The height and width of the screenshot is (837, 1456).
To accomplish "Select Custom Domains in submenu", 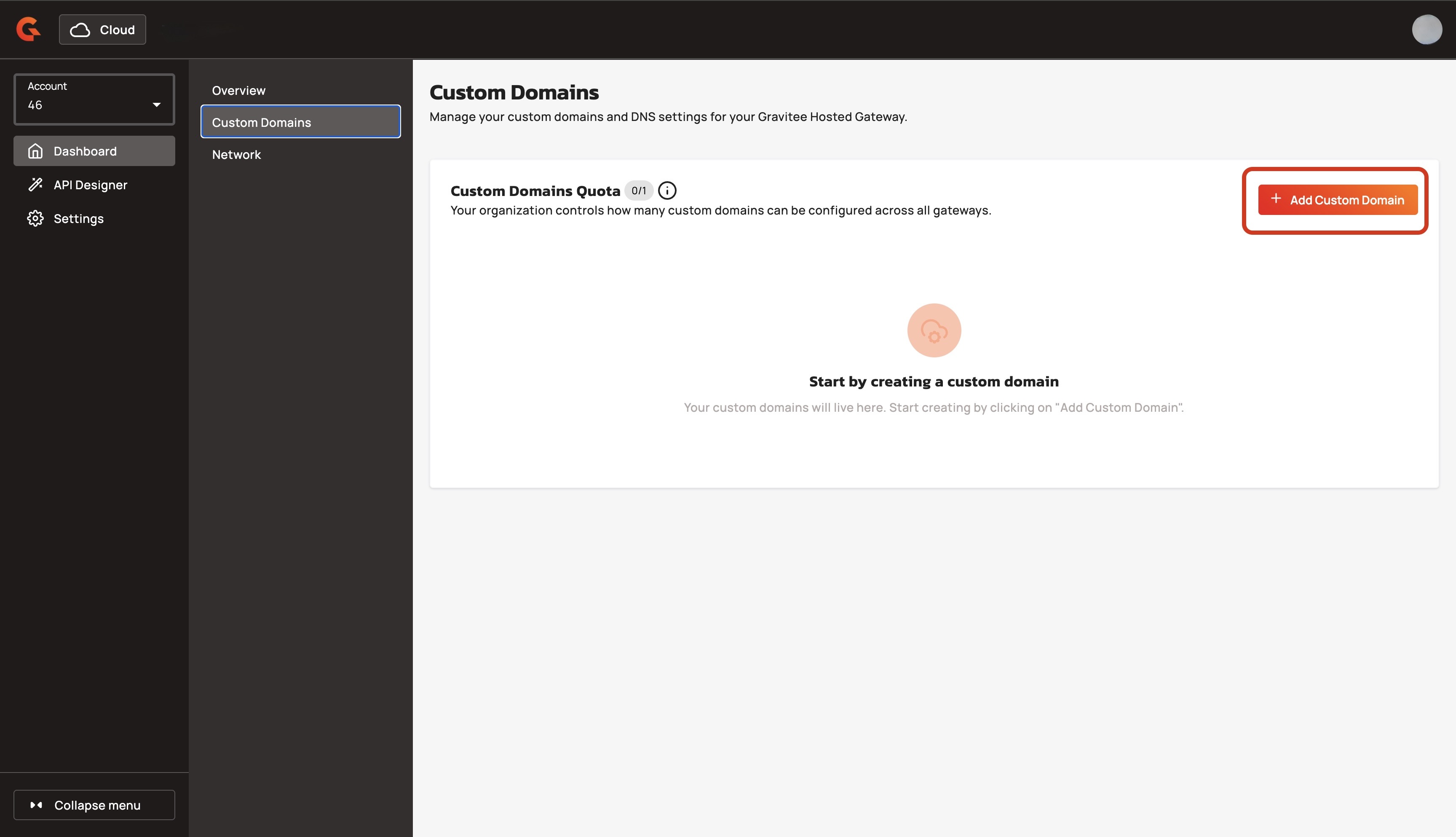I will pos(300,122).
